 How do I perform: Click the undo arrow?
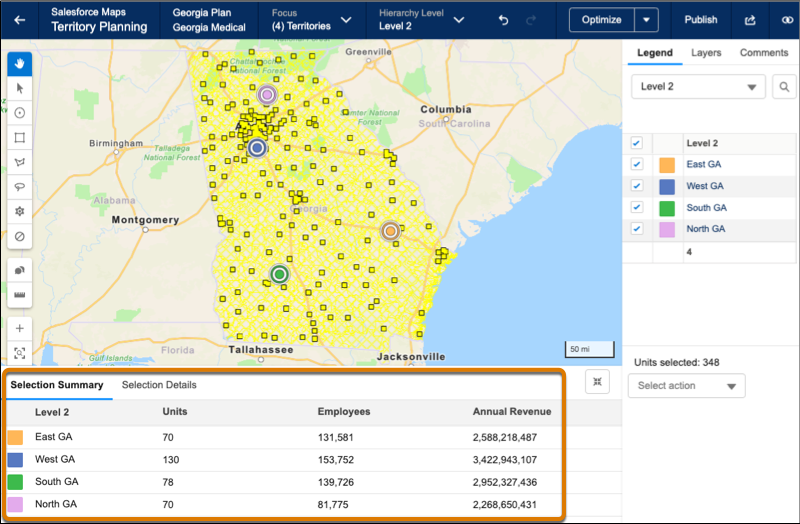[x=504, y=20]
